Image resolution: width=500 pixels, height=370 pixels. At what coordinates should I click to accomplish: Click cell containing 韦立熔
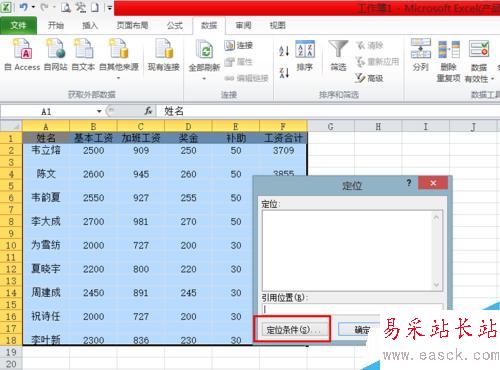pos(46,150)
